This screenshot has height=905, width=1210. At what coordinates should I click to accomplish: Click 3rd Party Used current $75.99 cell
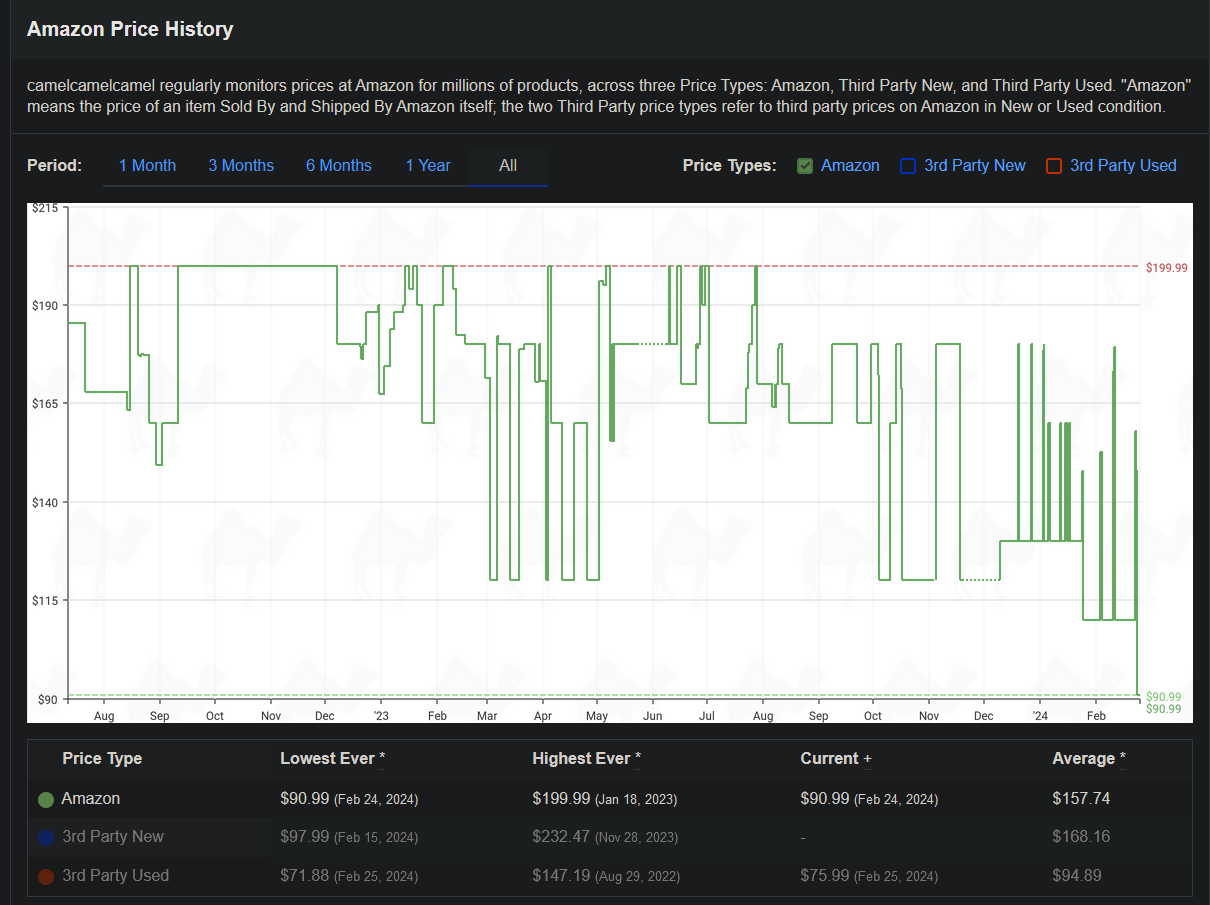(x=870, y=876)
